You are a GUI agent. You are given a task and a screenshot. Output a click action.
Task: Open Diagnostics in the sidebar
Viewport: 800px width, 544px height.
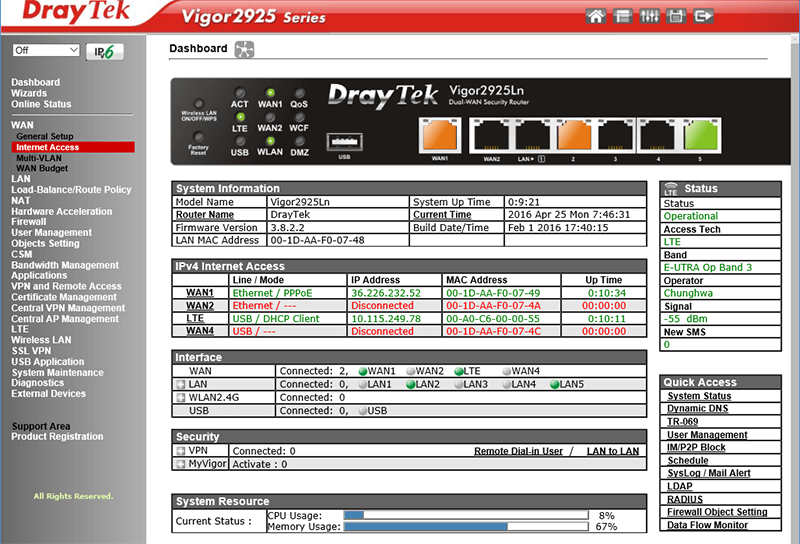pyautogui.click(x=38, y=383)
